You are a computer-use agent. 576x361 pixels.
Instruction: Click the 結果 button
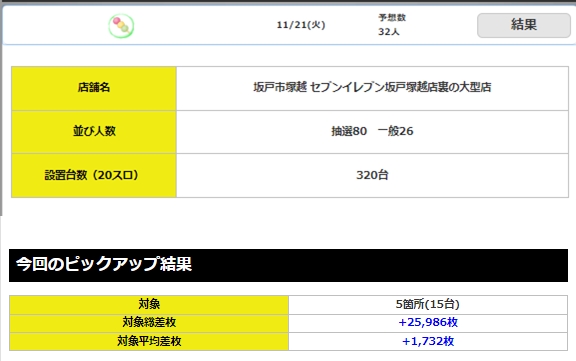523,25
